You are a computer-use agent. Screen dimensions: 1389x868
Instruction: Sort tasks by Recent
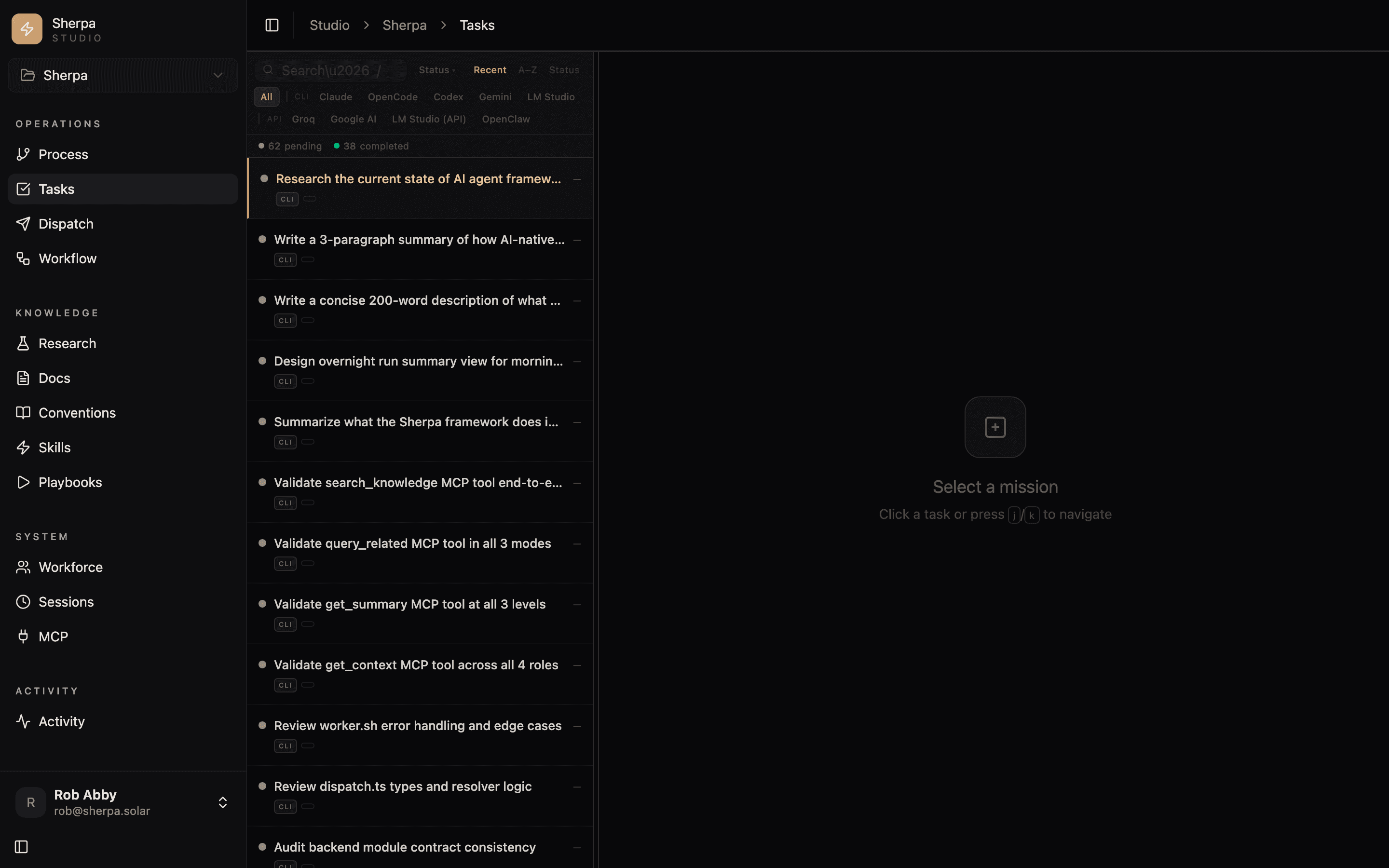tap(490, 70)
